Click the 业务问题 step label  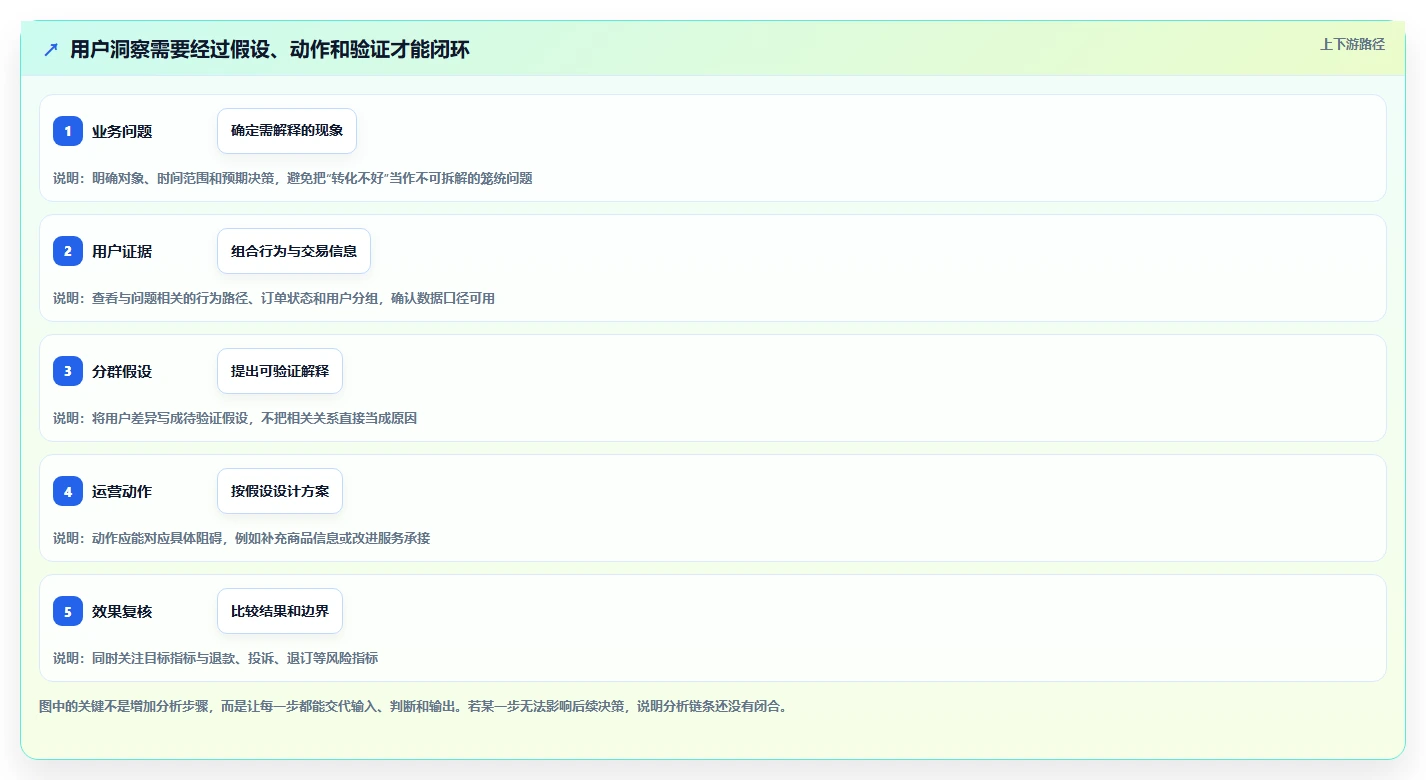(122, 131)
